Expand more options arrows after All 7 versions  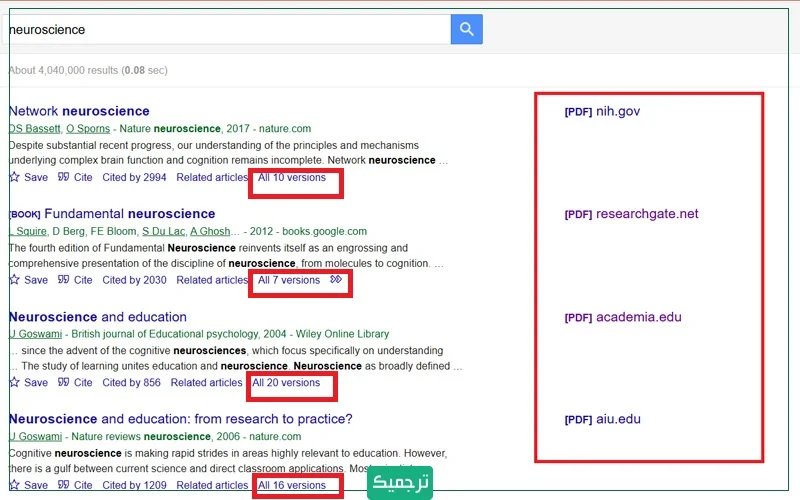click(x=336, y=280)
